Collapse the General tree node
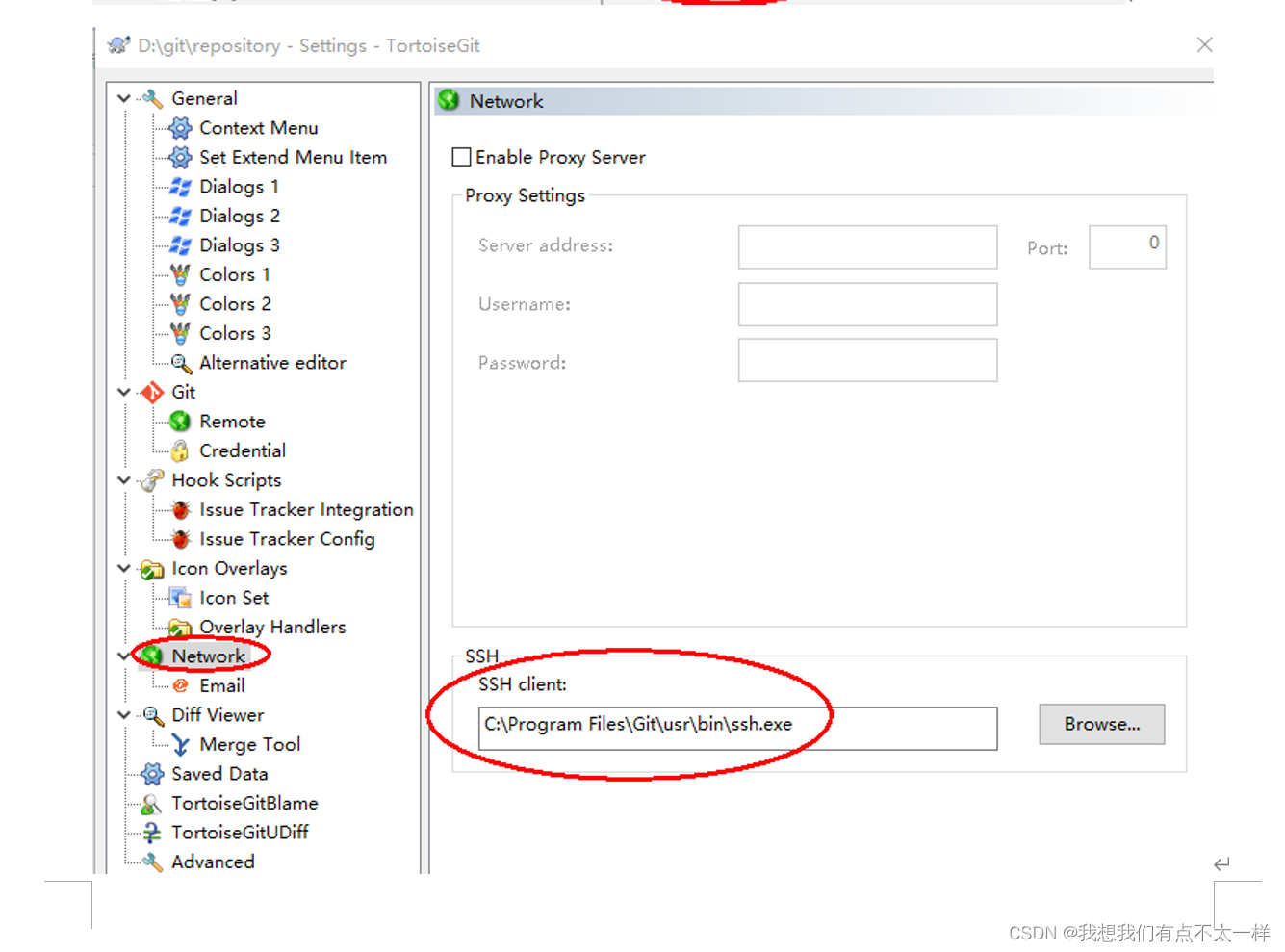This screenshot has width=1285, height=952. point(124,98)
